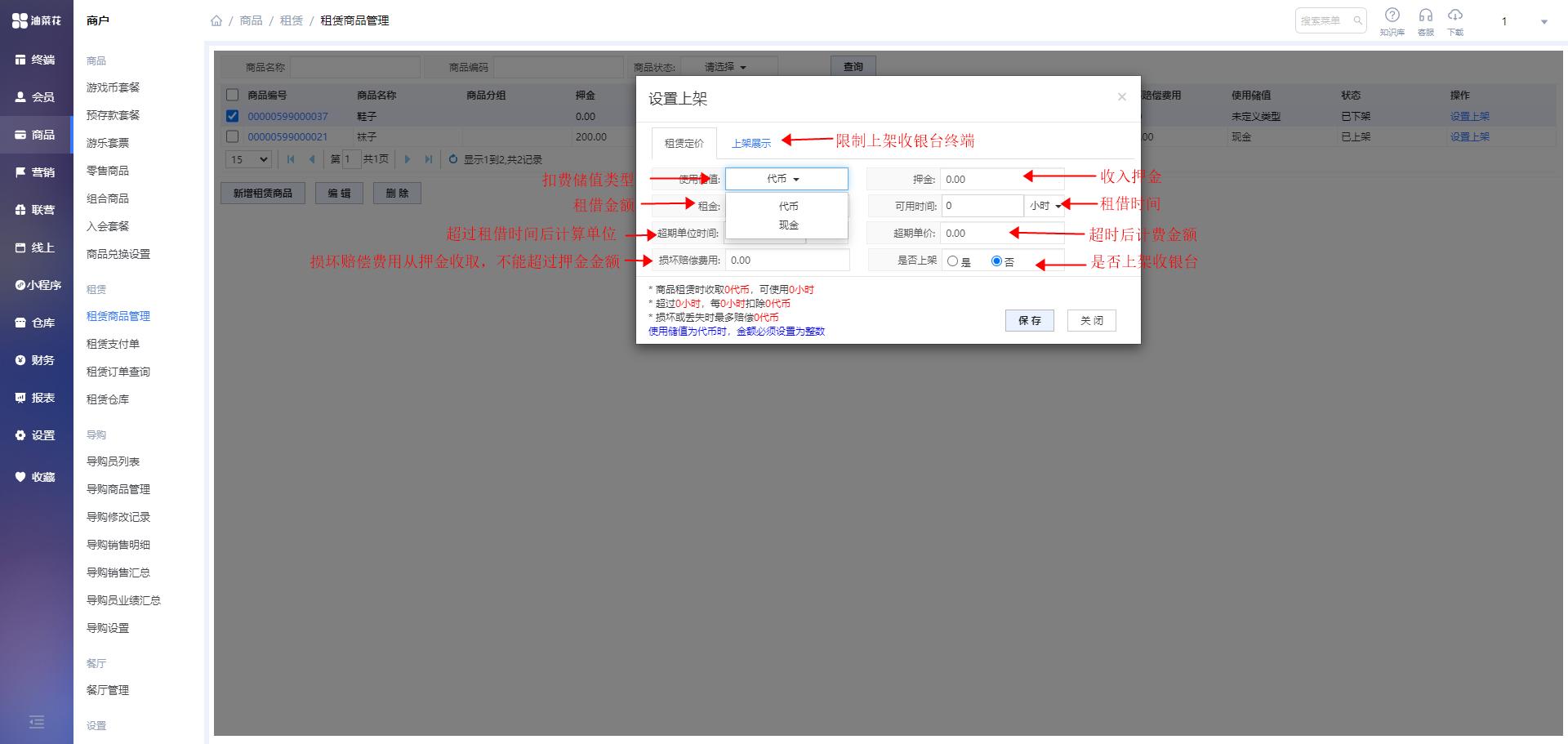
Task: Open the 商品 section in left sidebar
Action: [36, 135]
